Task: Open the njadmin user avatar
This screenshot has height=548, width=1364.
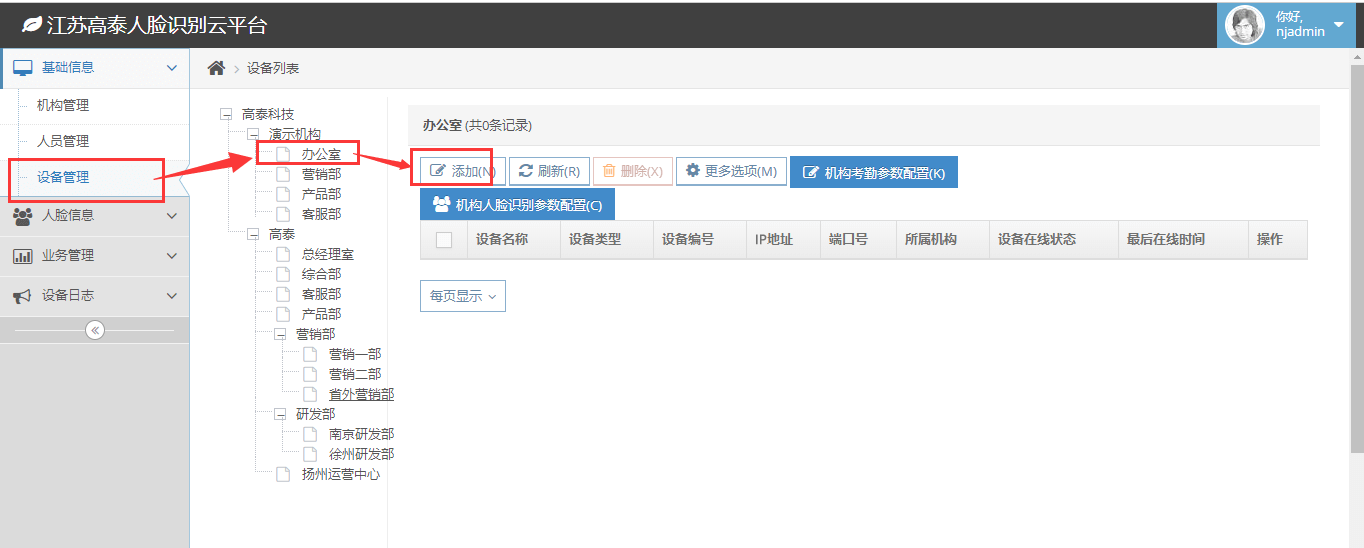Action: [1245, 25]
